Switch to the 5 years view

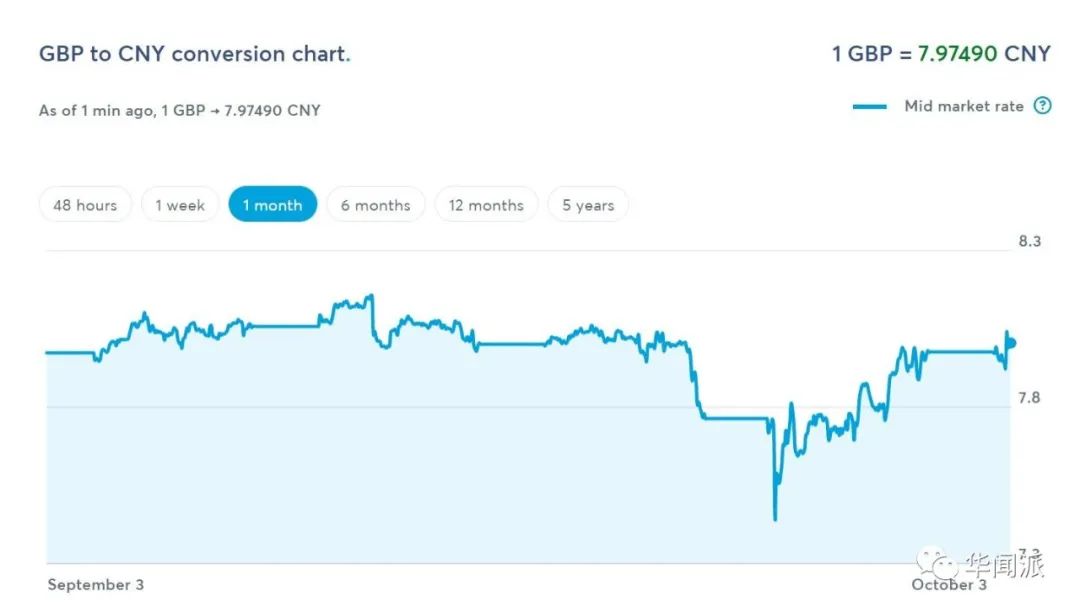point(588,205)
